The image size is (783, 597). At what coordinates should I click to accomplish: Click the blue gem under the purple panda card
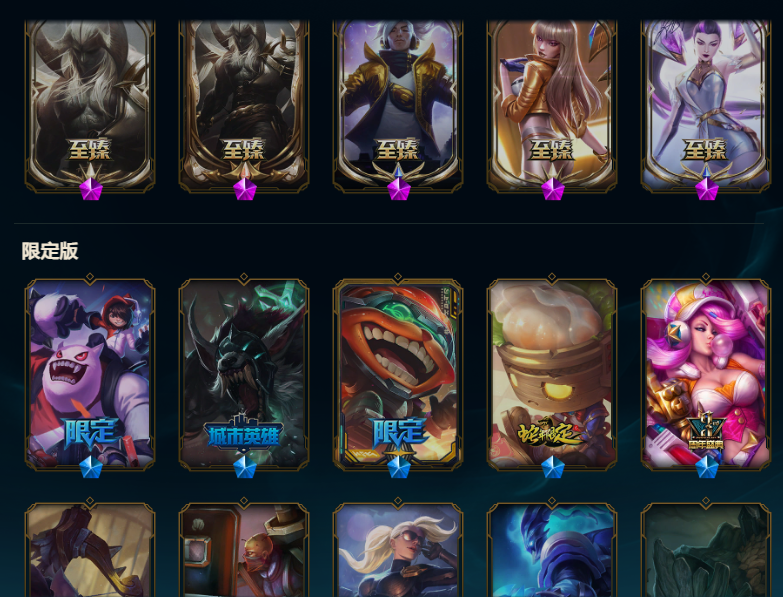coord(91,468)
